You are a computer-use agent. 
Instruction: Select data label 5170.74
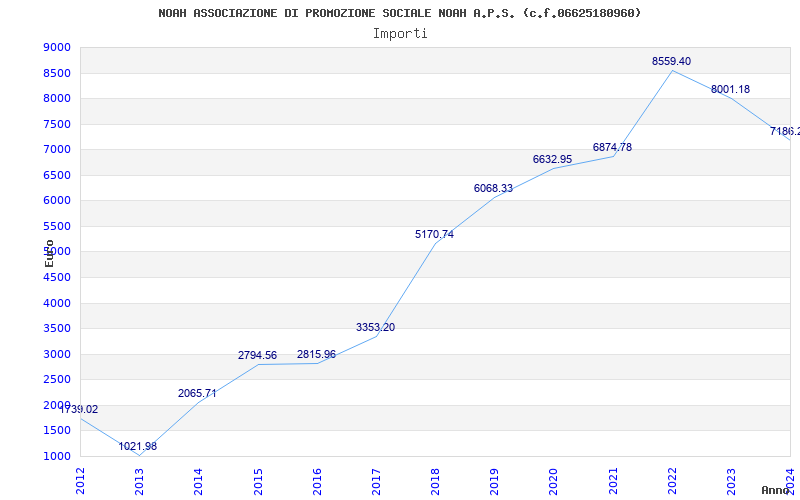[x=434, y=234]
